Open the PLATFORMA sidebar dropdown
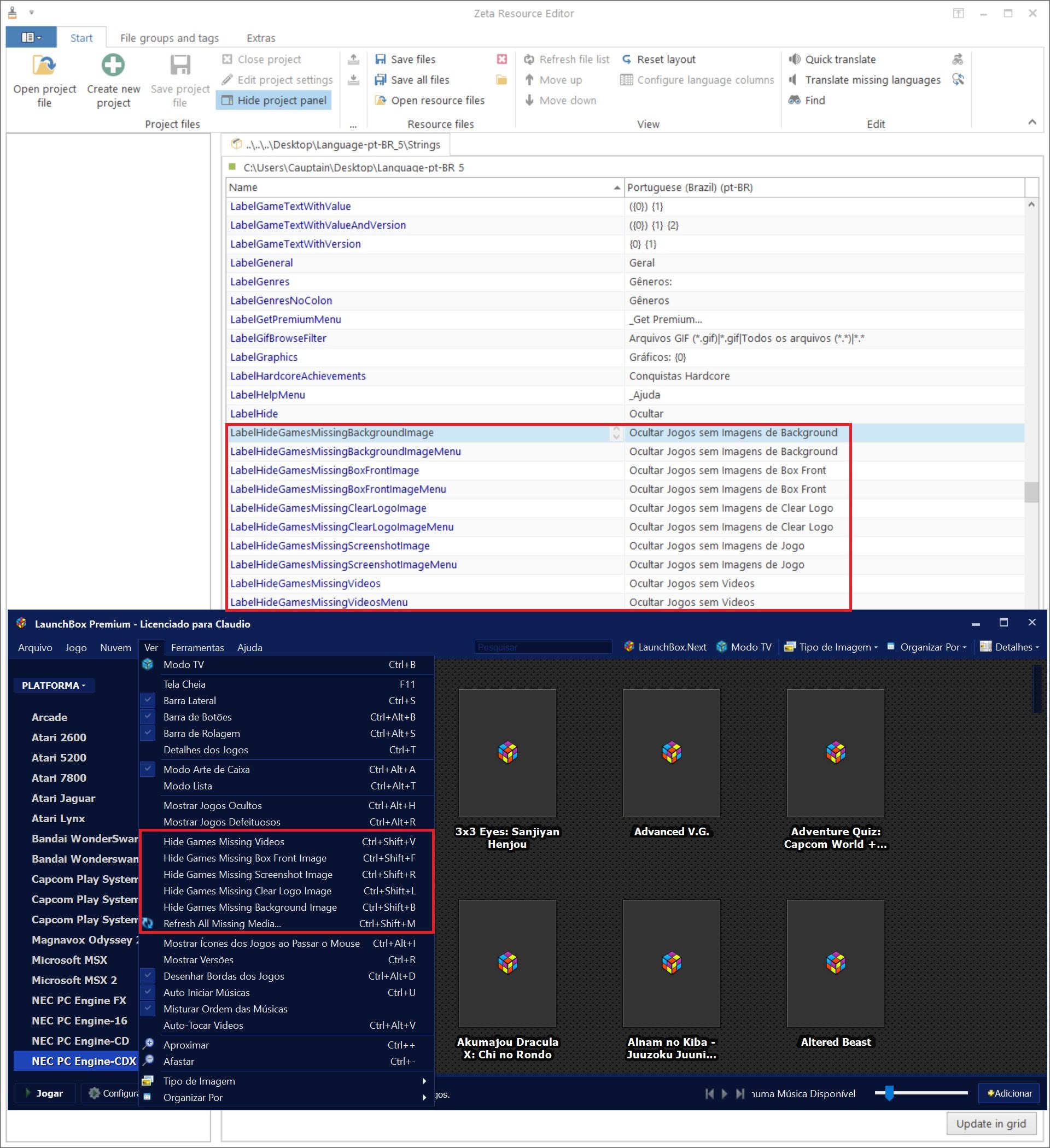1050x1148 pixels. 54,686
